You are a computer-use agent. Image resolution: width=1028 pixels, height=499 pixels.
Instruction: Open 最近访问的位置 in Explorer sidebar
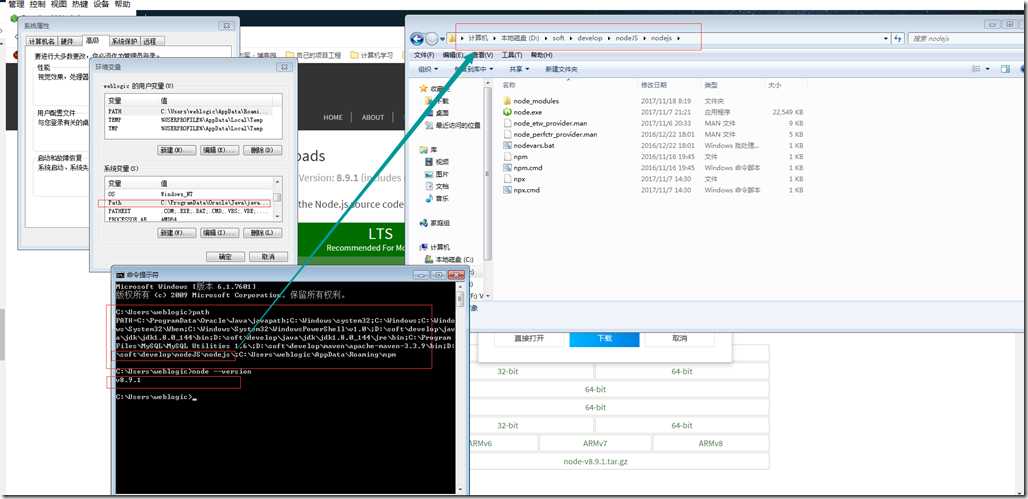(x=452, y=125)
